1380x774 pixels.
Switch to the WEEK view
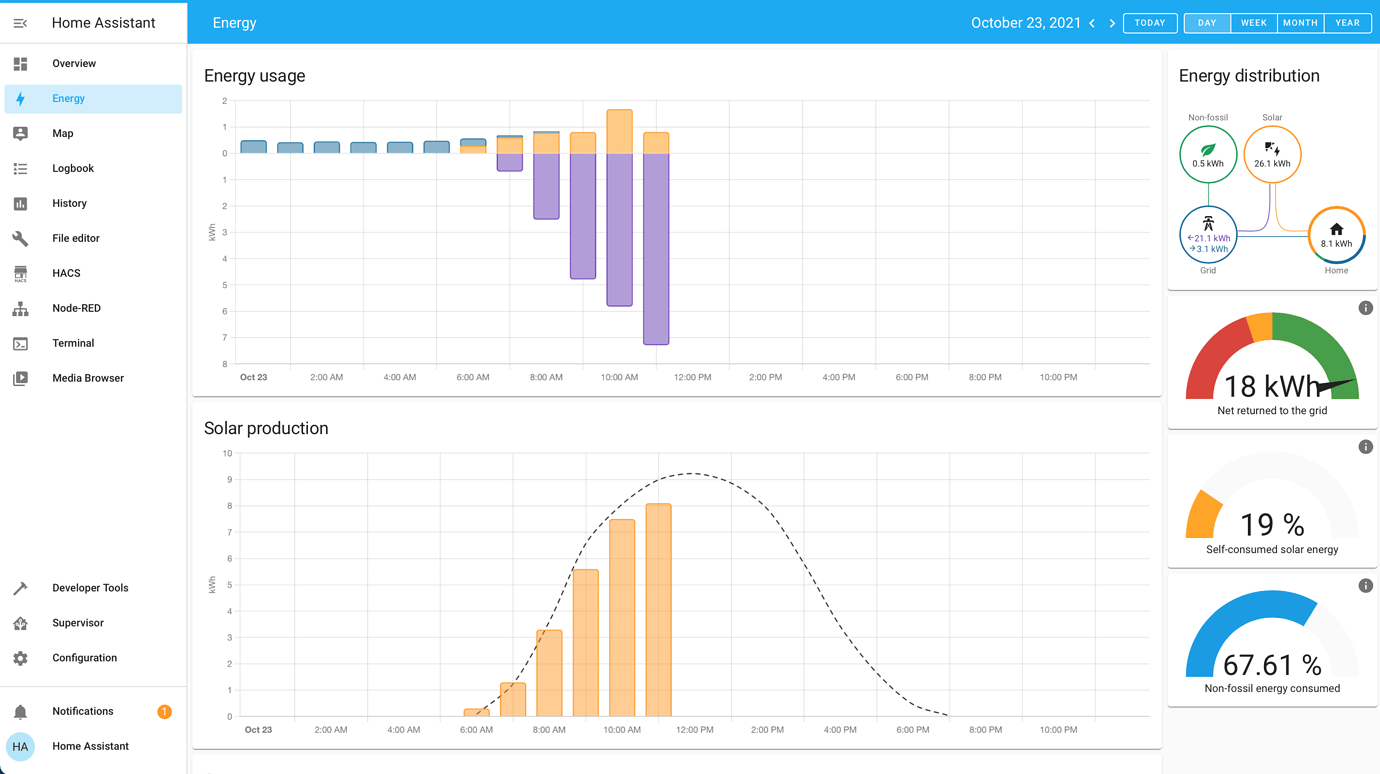(x=1254, y=22)
